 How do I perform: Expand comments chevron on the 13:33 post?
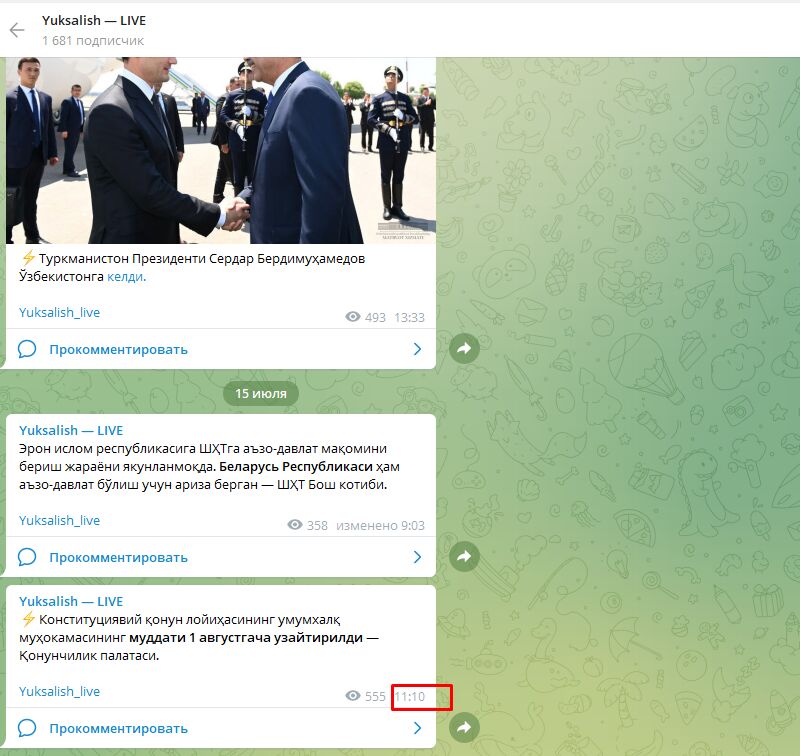point(417,349)
